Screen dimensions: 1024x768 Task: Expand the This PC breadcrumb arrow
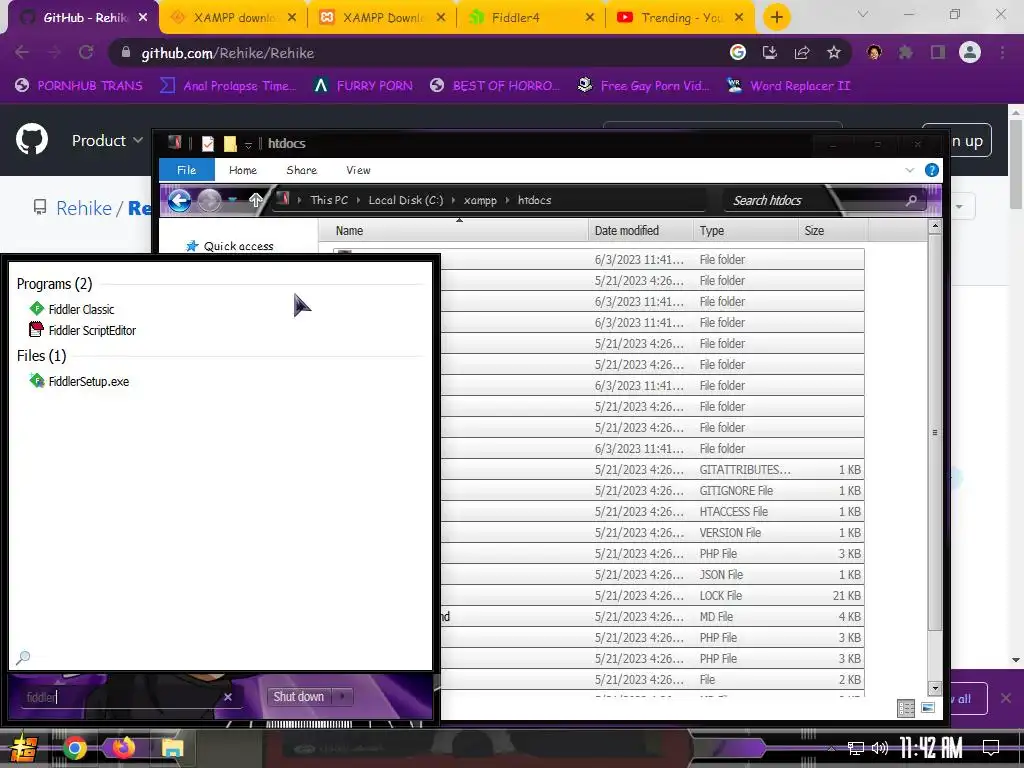click(x=359, y=200)
